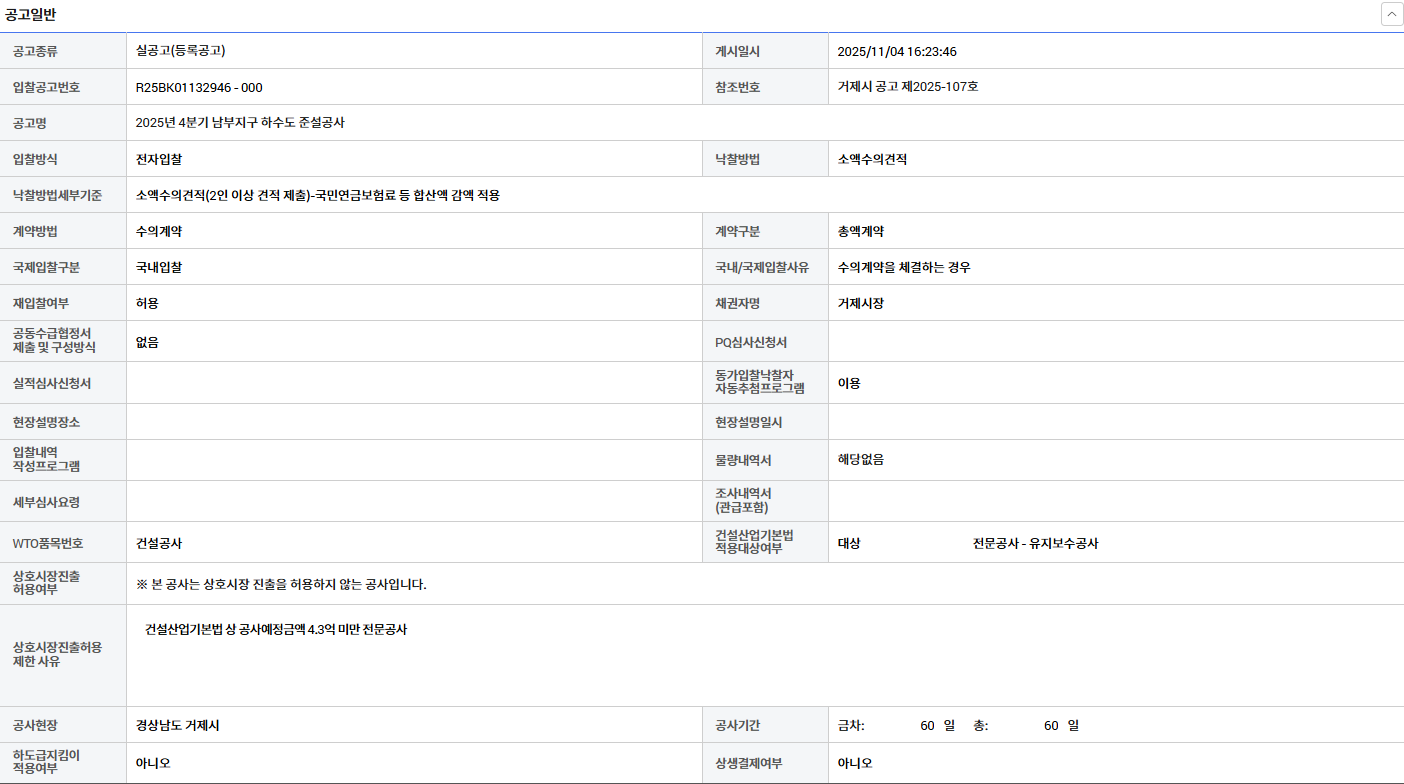Click the 소액수의견적 value next to 낙찰방법

pos(872,159)
